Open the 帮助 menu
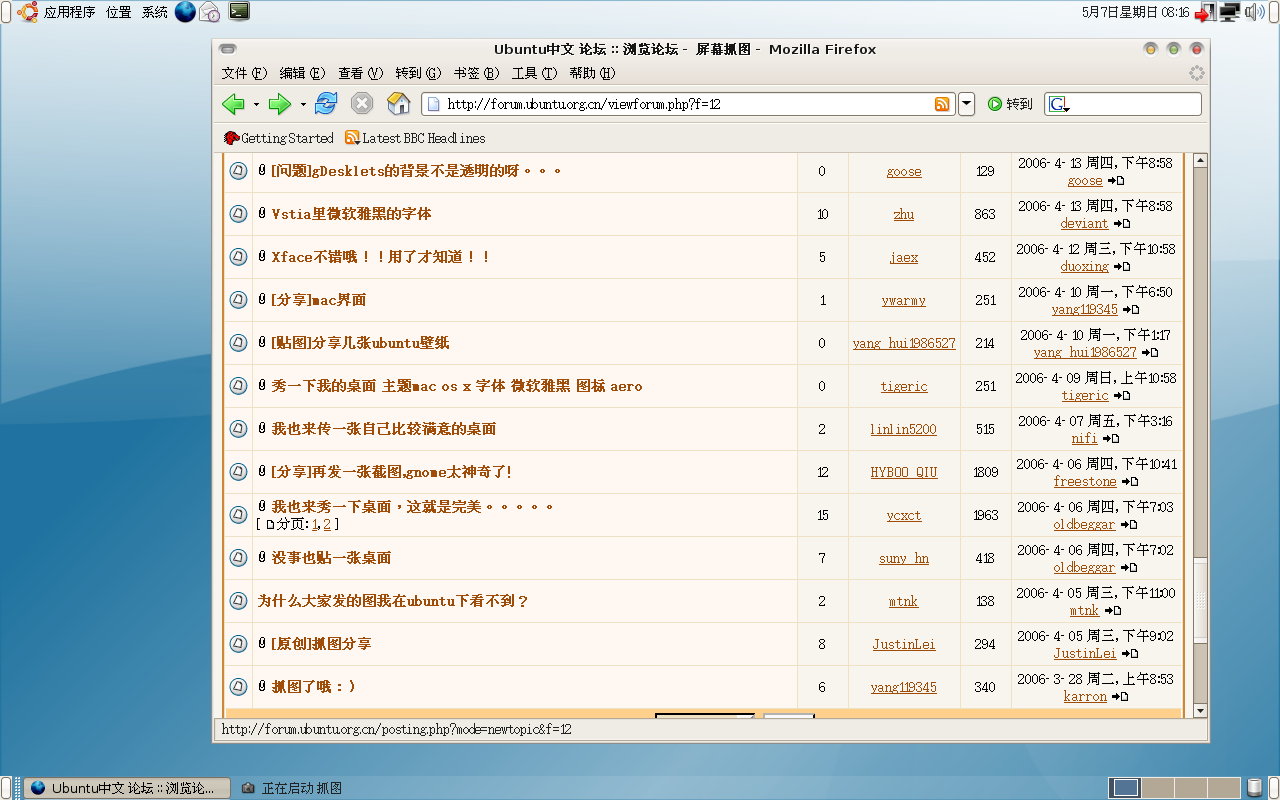The image size is (1280, 800). 592,73
